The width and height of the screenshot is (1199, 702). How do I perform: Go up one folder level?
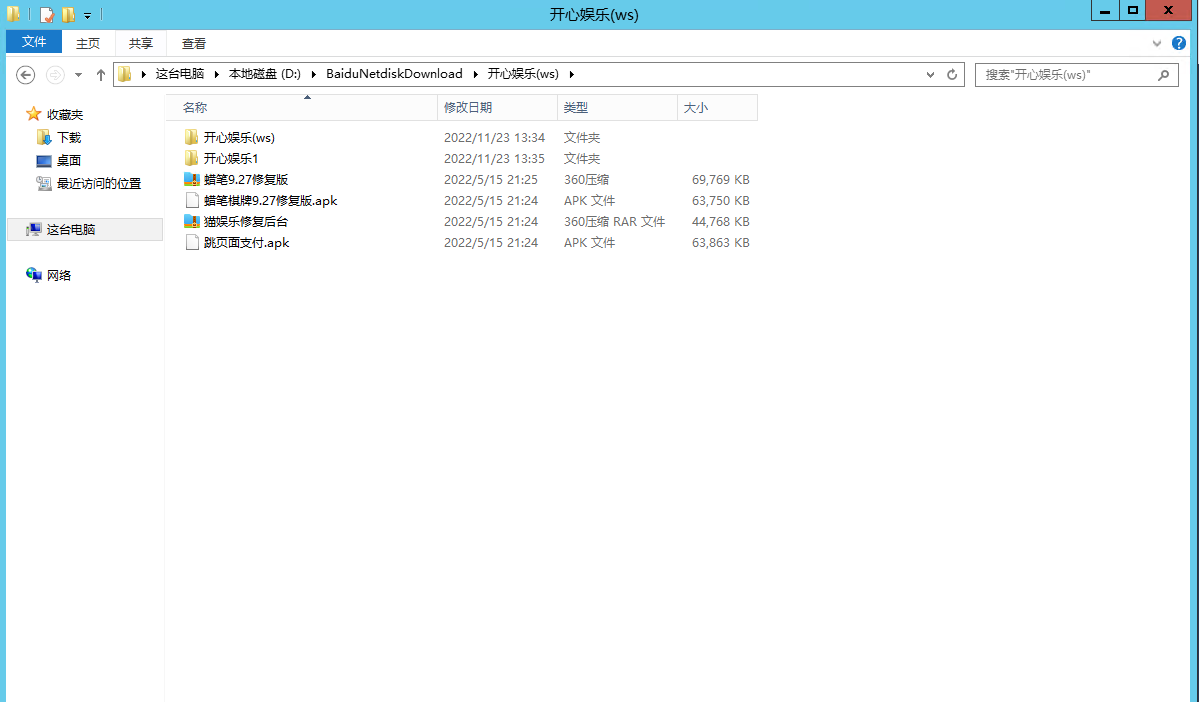[x=100, y=75]
